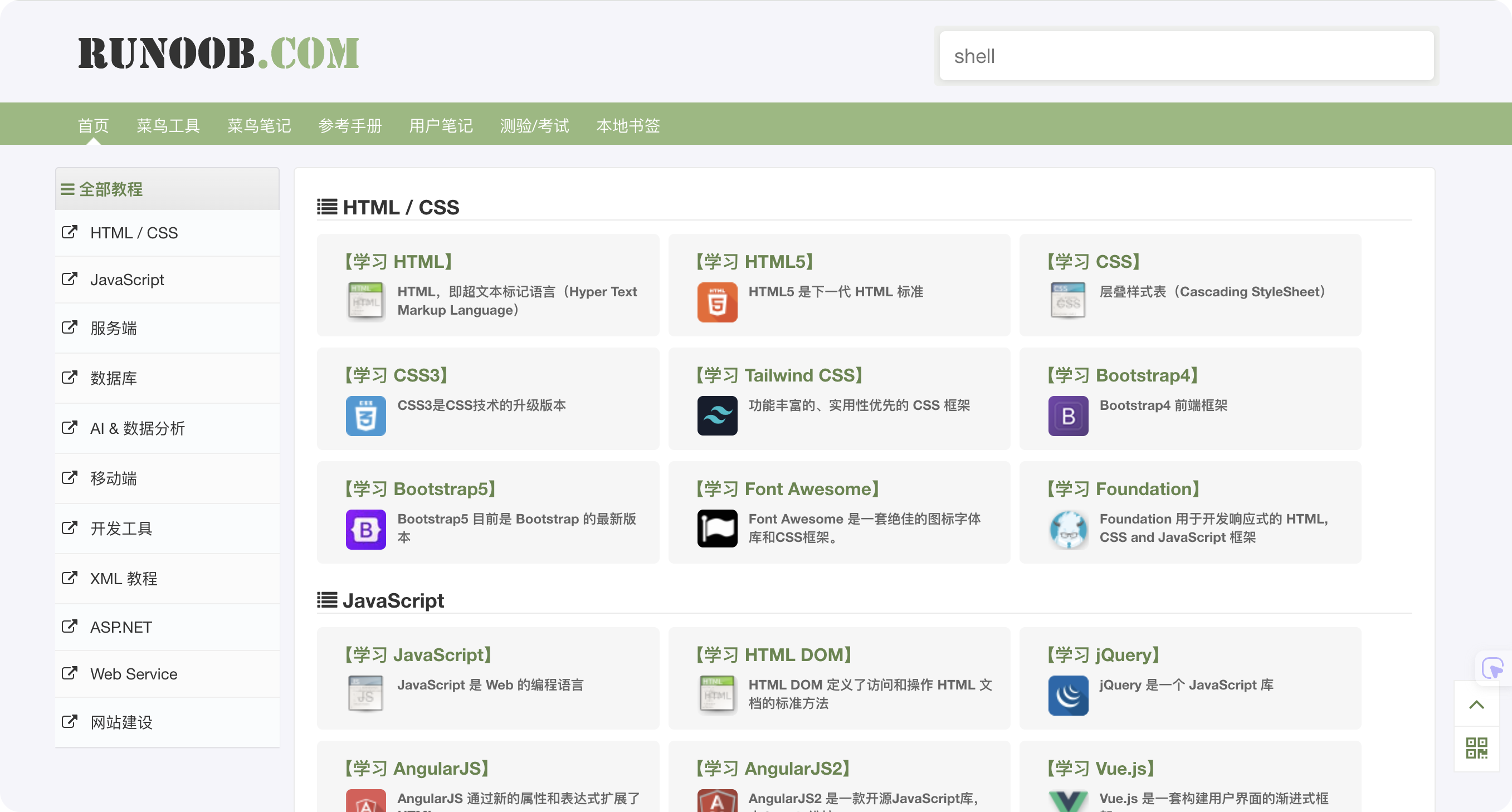1512x812 pixels.
Task: Select 数据库 in sidebar category list
Action: 113,378
